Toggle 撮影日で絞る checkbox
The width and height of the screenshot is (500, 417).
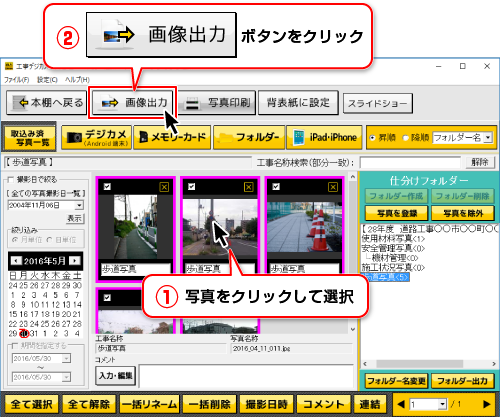pyautogui.click(x=10, y=180)
